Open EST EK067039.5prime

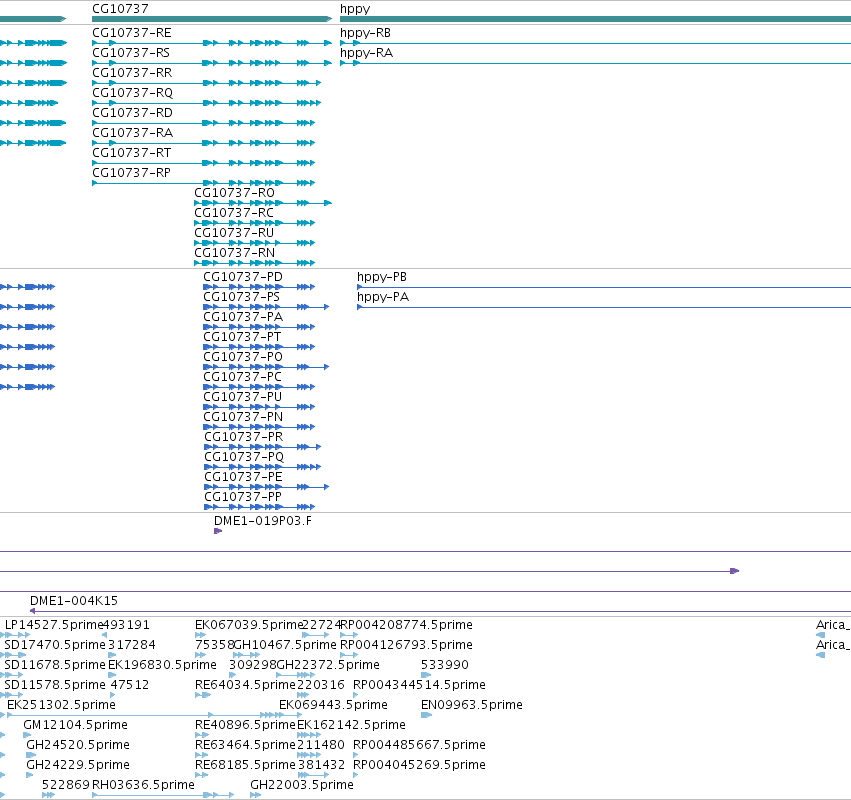click(249, 625)
